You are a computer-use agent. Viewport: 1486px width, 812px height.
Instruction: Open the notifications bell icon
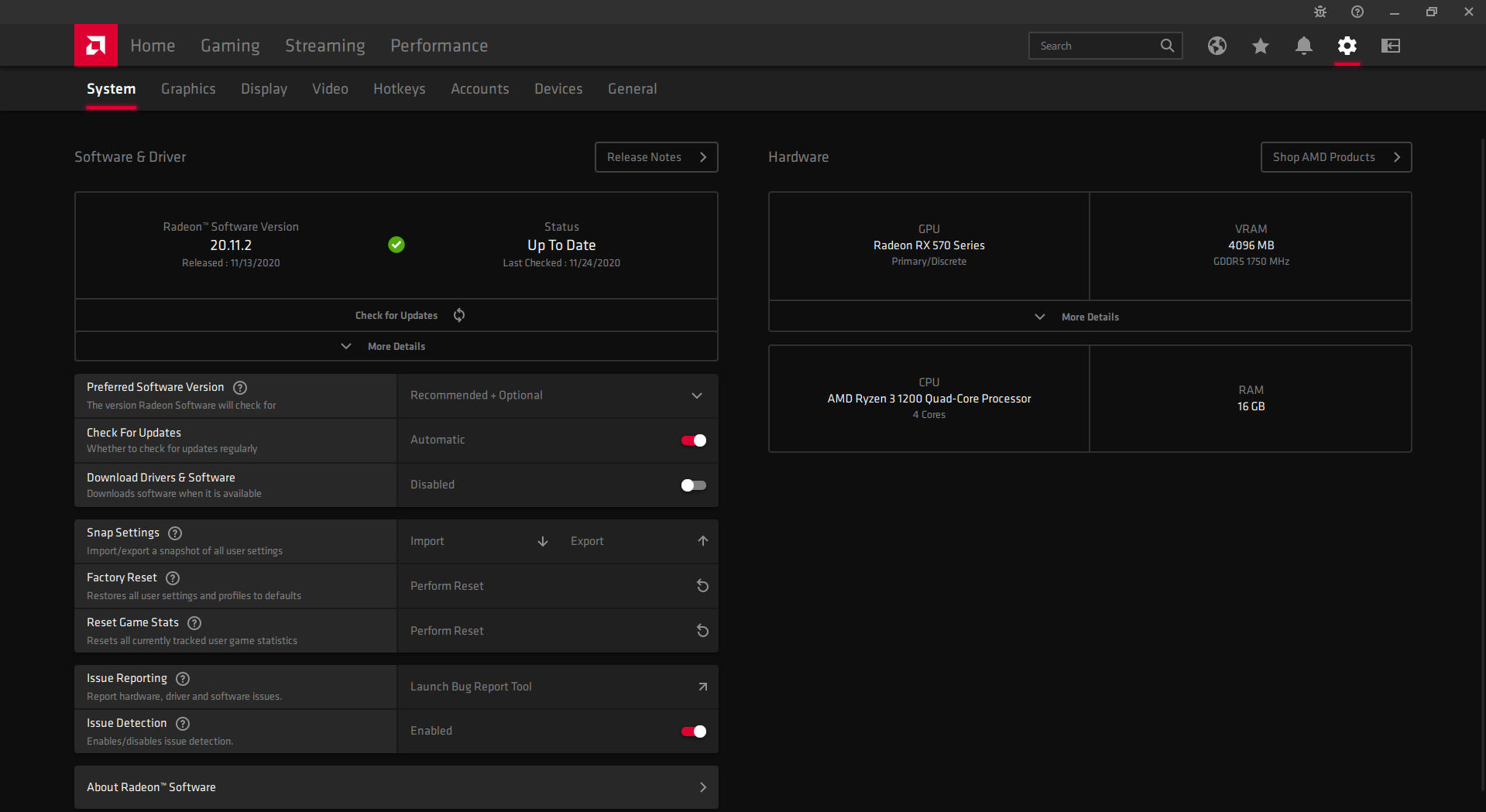pyautogui.click(x=1304, y=46)
